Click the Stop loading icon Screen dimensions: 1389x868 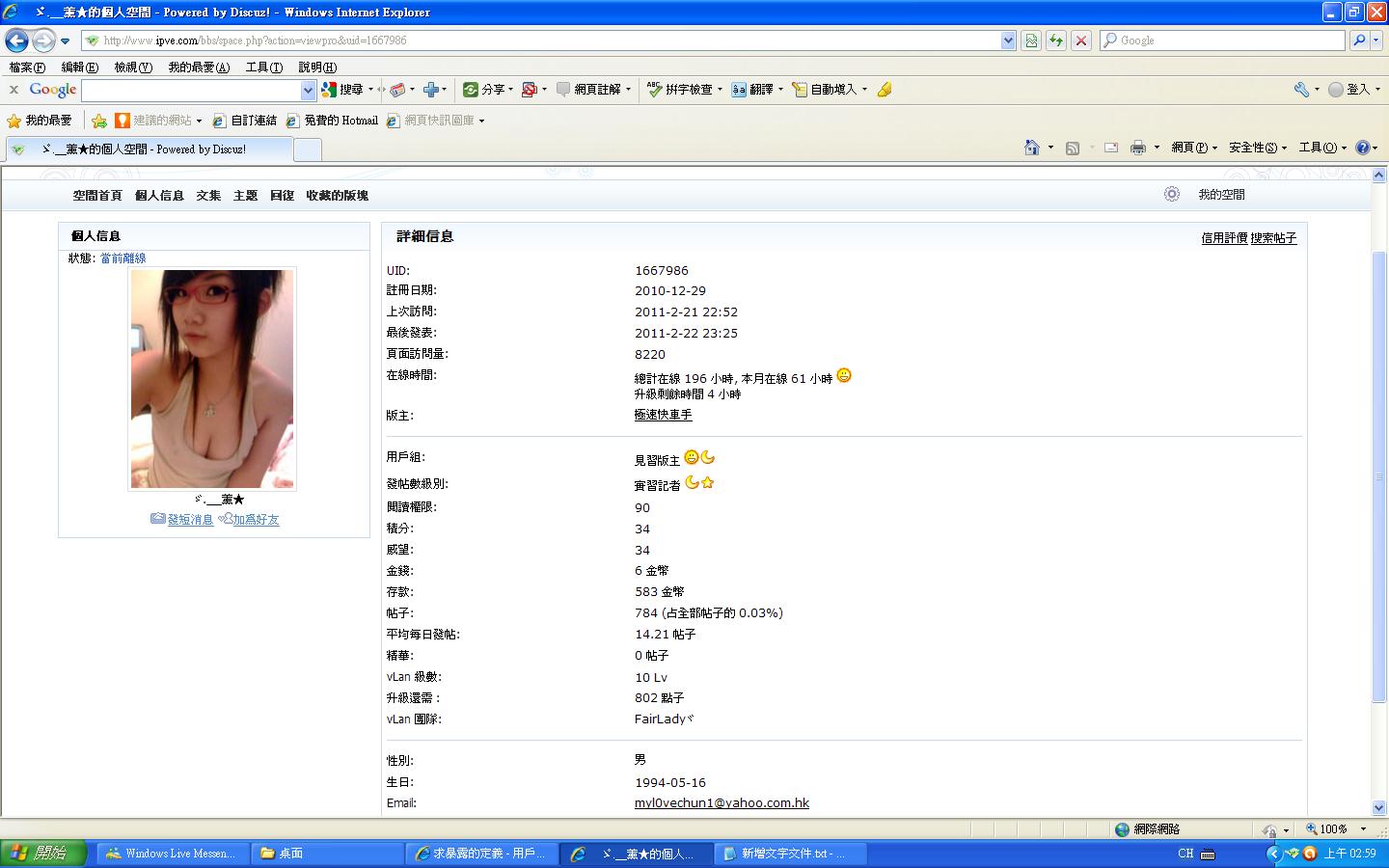tap(1081, 41)
